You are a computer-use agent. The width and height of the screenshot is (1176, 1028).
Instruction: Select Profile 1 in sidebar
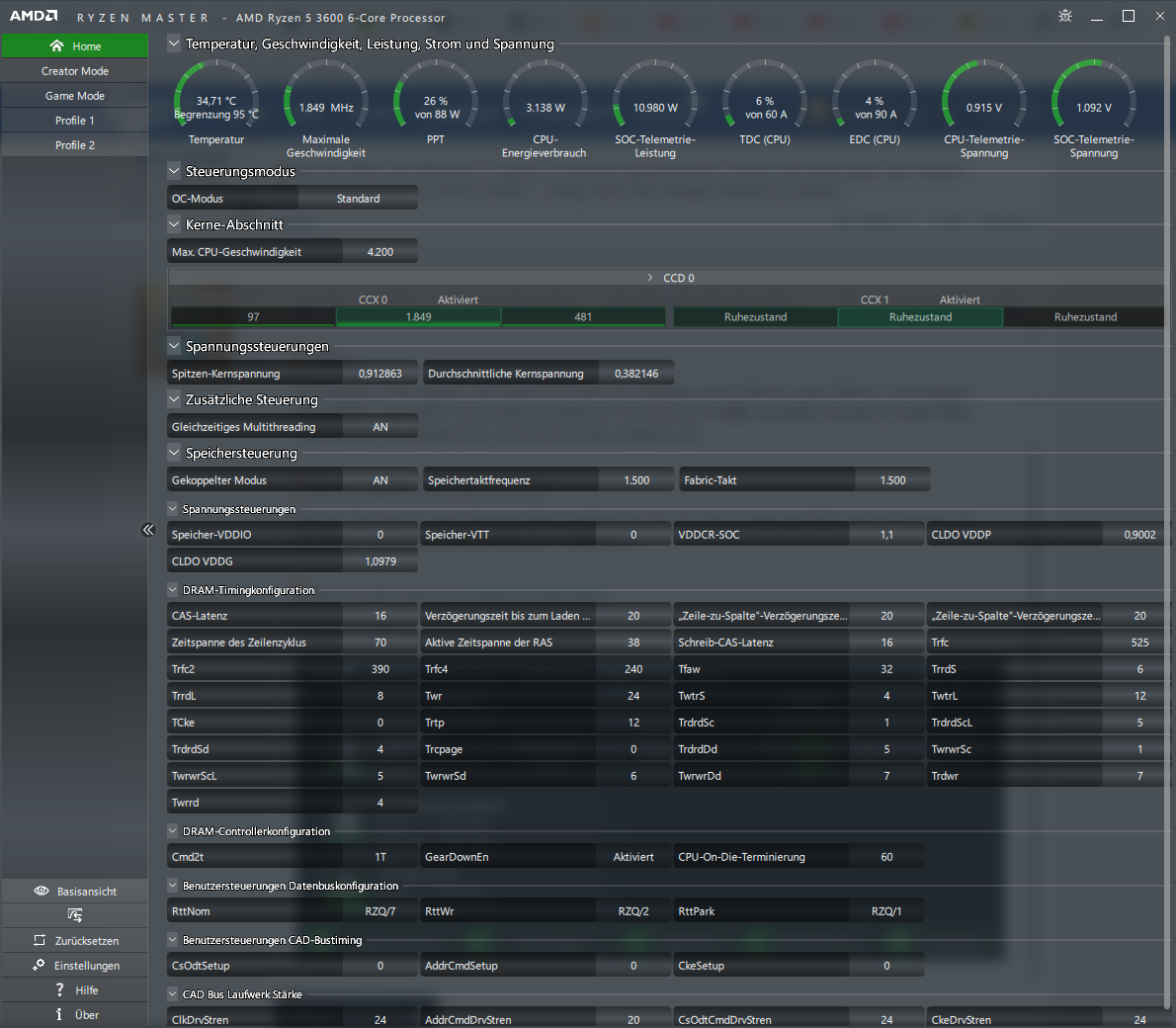coord(75,120)
